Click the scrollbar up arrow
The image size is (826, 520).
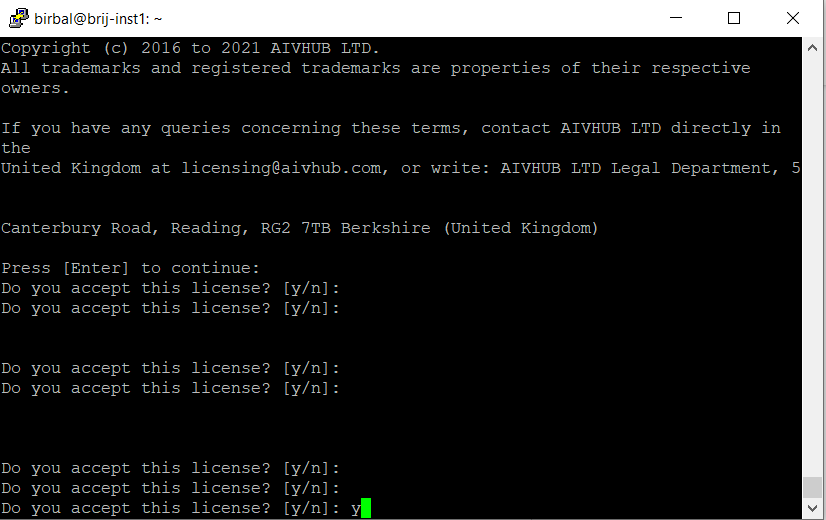click(x=812, y=48)
